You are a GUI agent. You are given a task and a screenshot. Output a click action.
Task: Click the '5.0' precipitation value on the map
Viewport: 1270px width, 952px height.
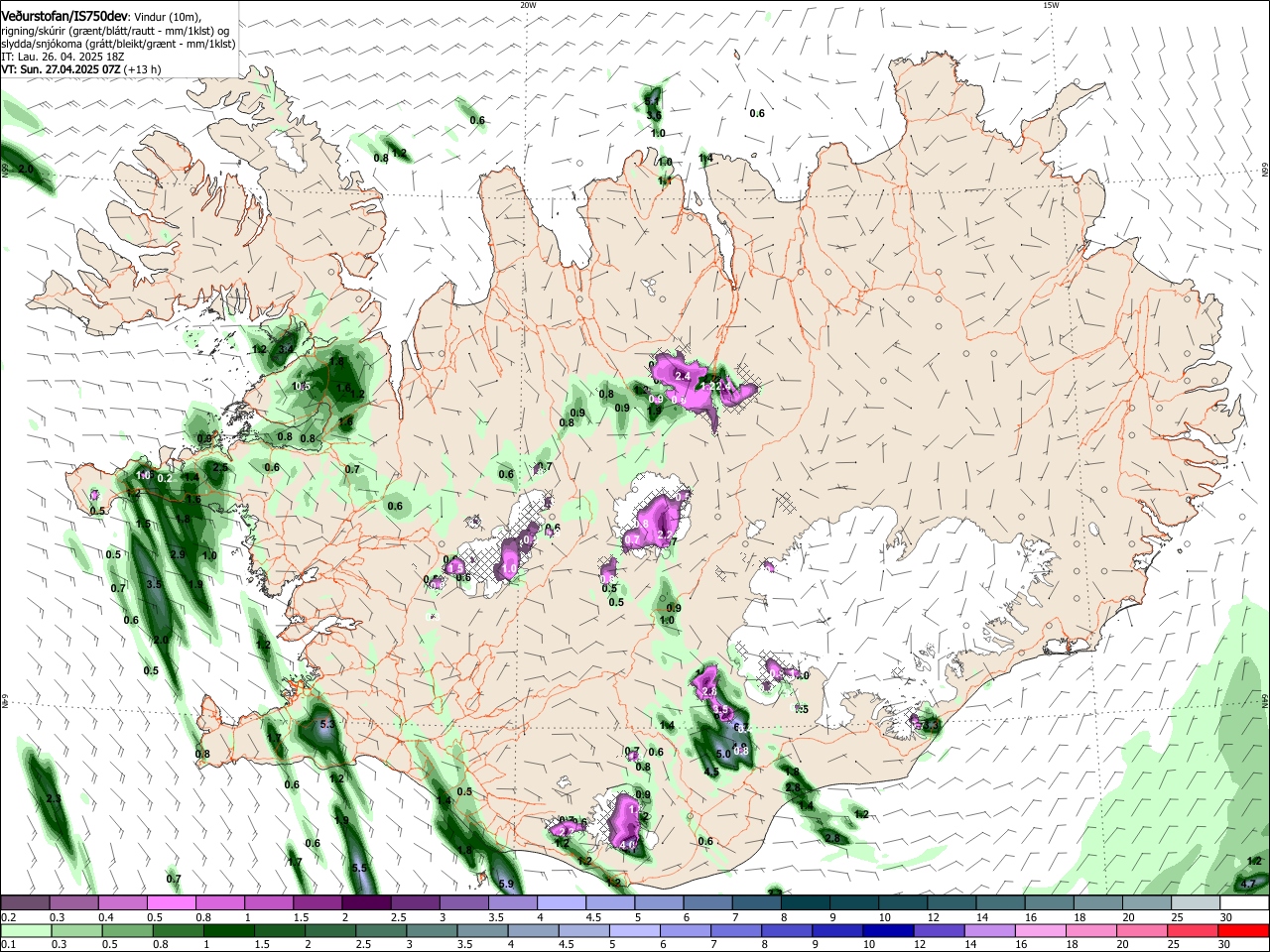coord(723,755)
